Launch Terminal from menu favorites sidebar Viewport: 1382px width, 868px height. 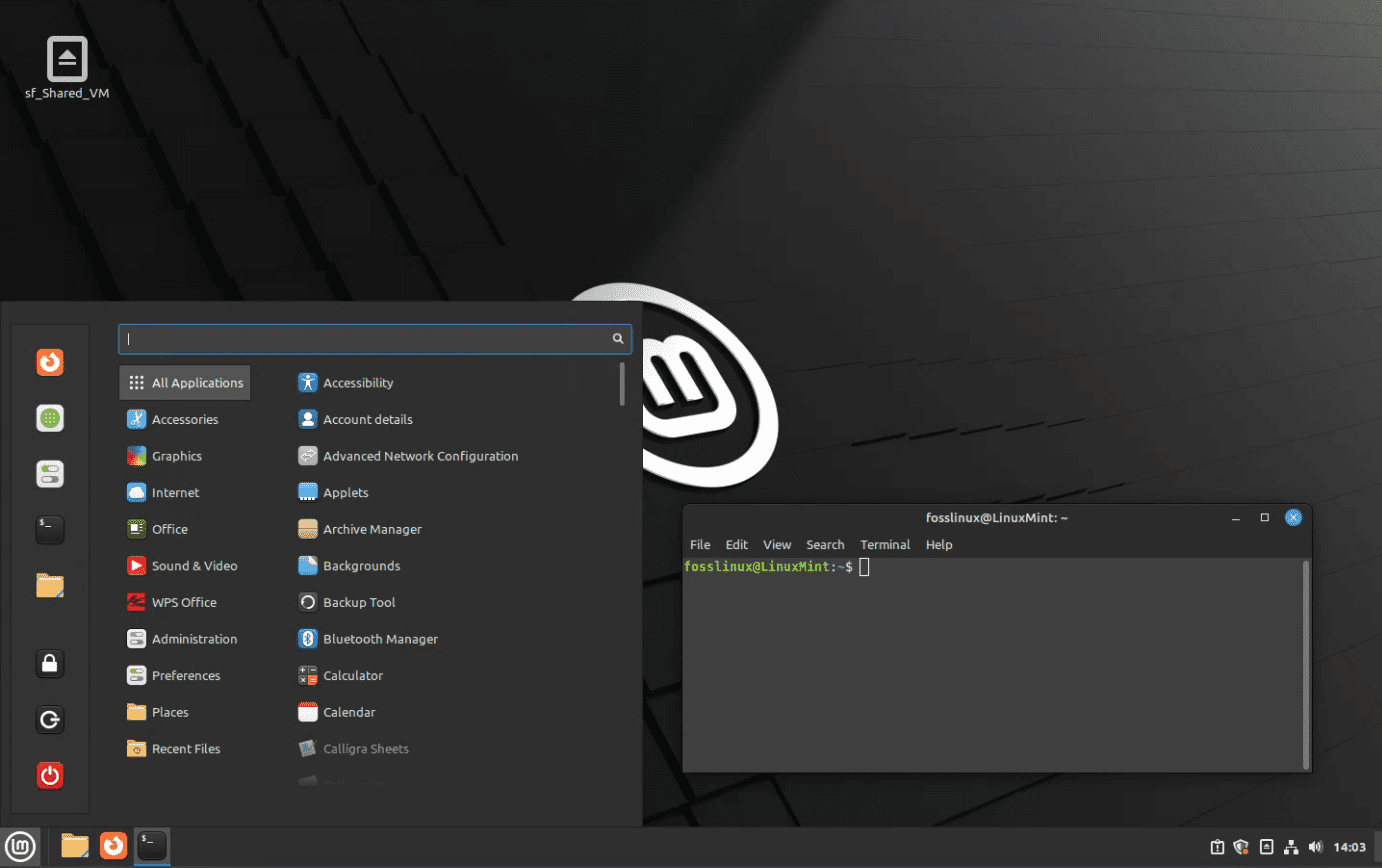coord(50,529)
